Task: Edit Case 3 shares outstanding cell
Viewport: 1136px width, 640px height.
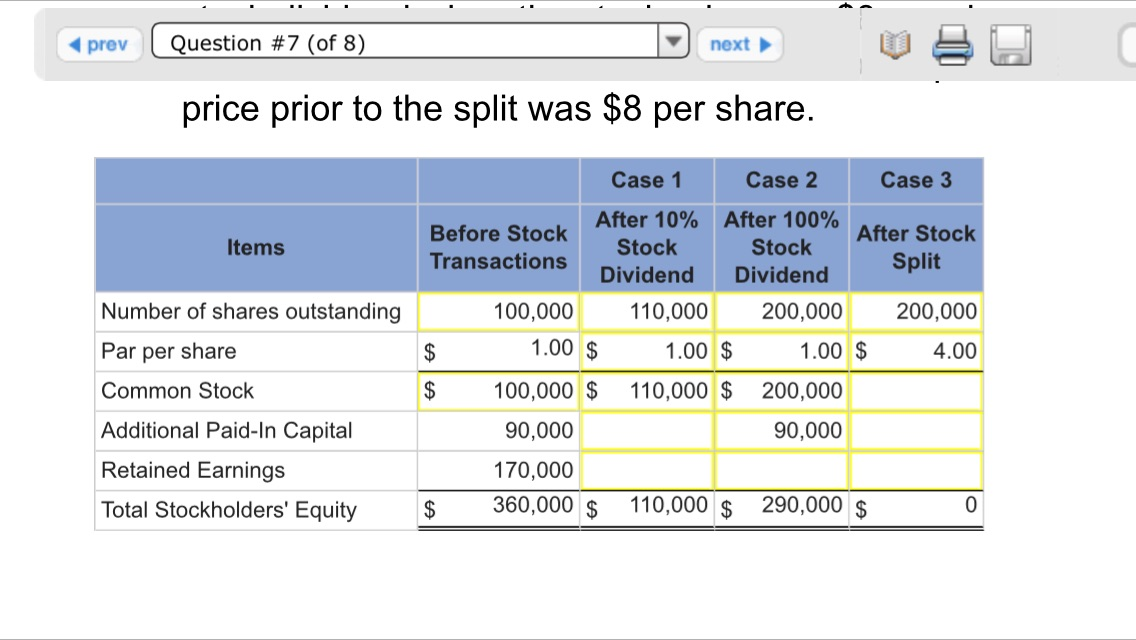Action: 916,312
